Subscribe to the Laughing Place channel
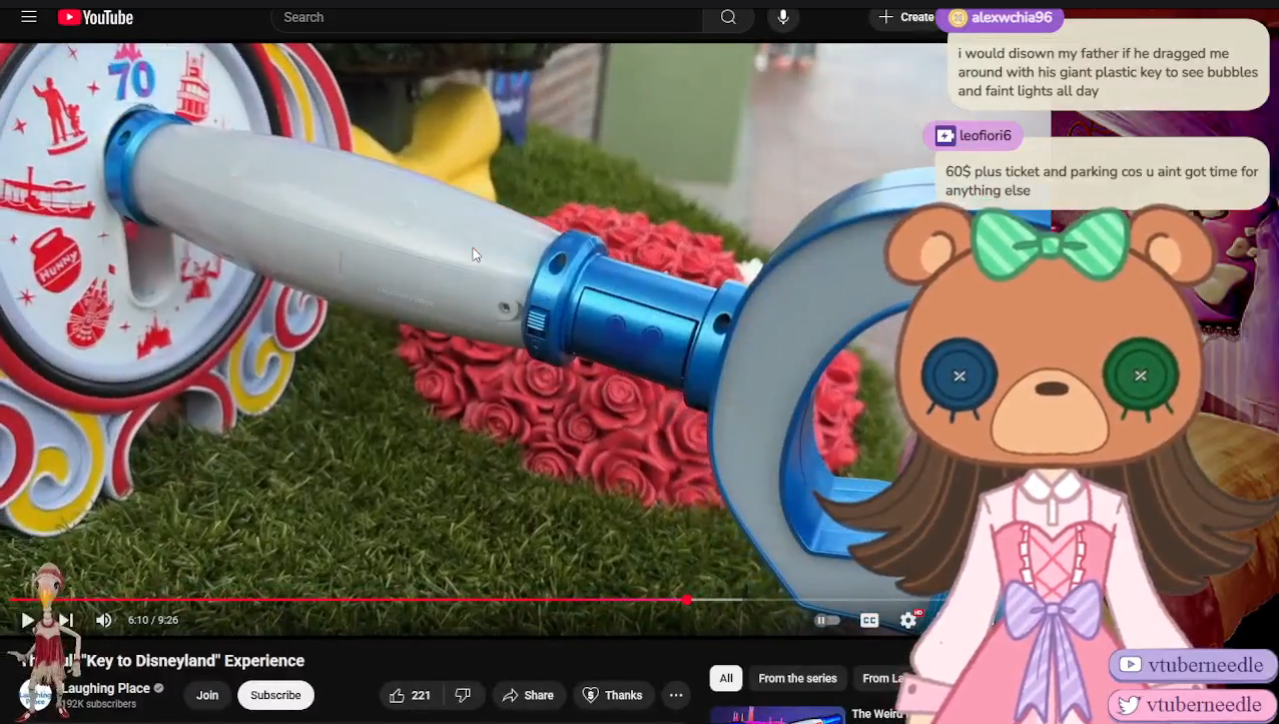Image resolution: width=1279 pixels, height=724 pixels. [275, 695]
